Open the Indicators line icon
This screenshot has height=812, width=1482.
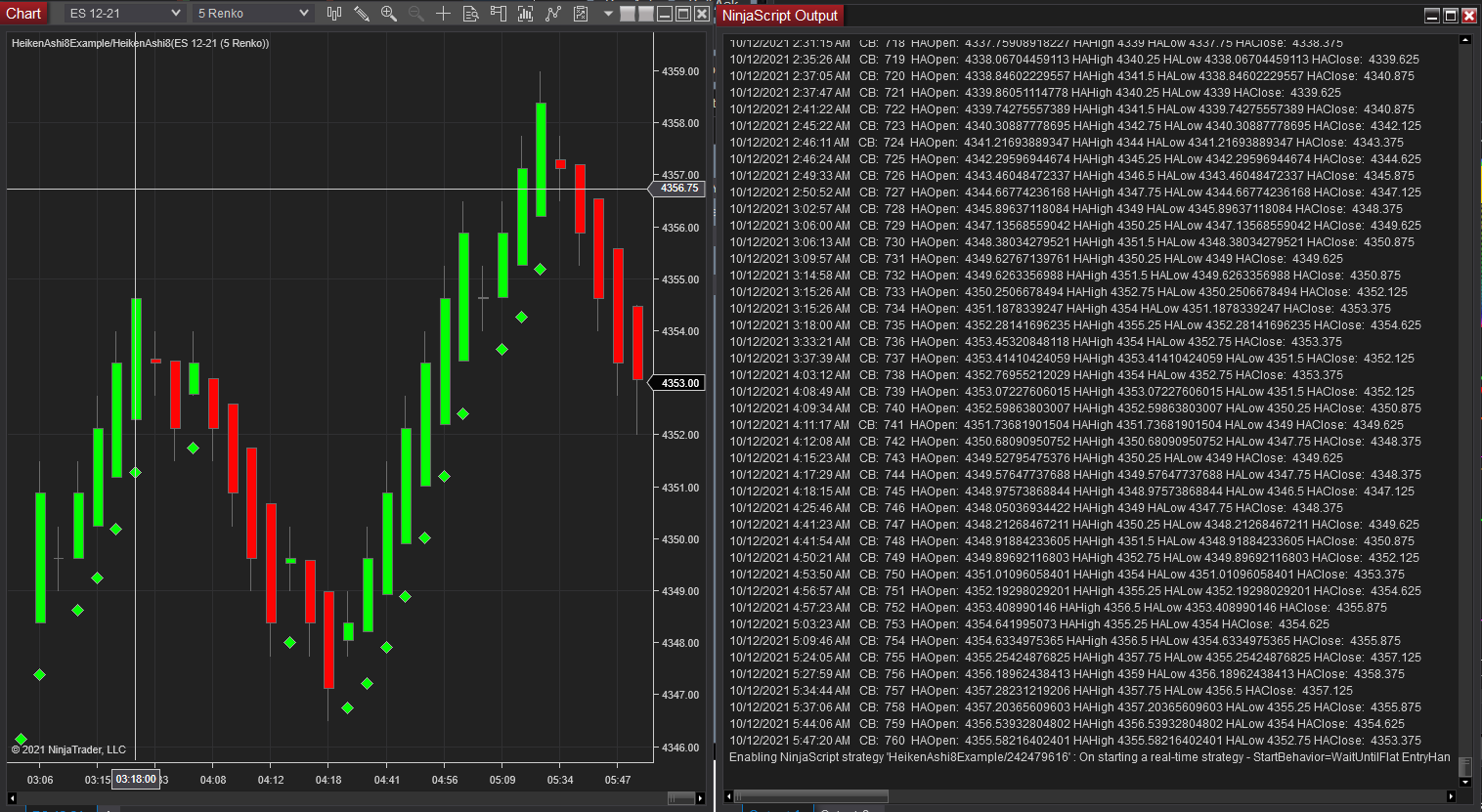pos(553,14)
